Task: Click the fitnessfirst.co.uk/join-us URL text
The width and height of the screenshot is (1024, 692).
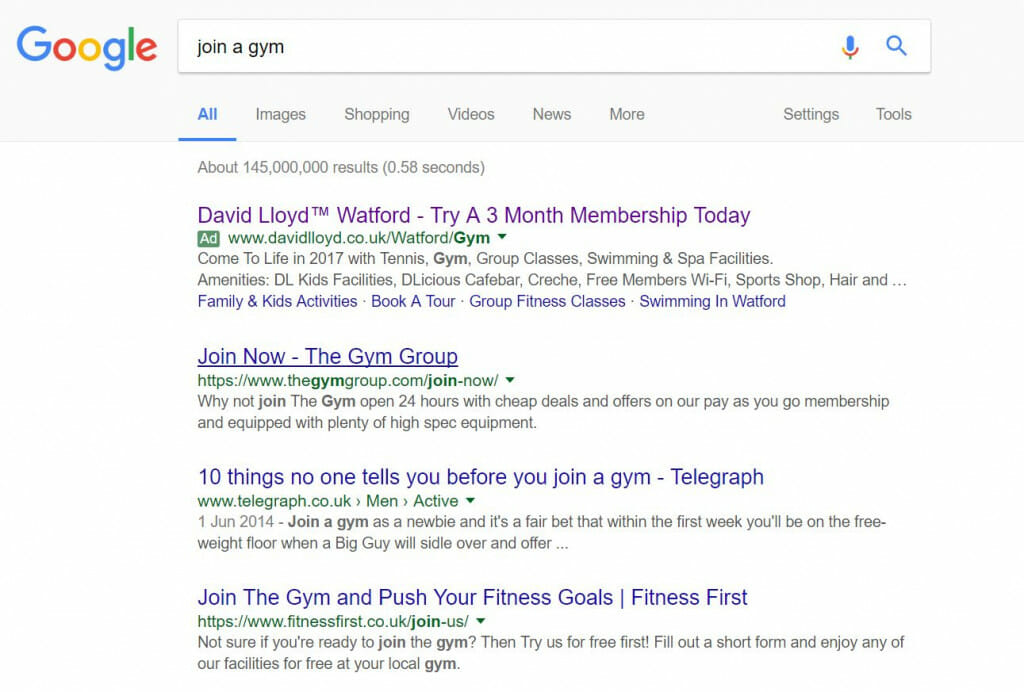Action: click(x=333, y=621)
